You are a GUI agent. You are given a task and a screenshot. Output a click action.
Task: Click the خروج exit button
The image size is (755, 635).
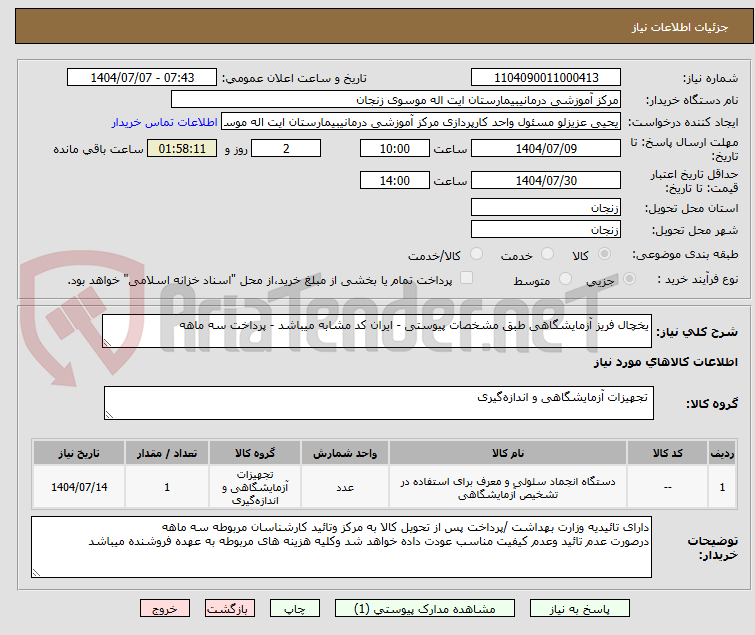coord(165,609)
